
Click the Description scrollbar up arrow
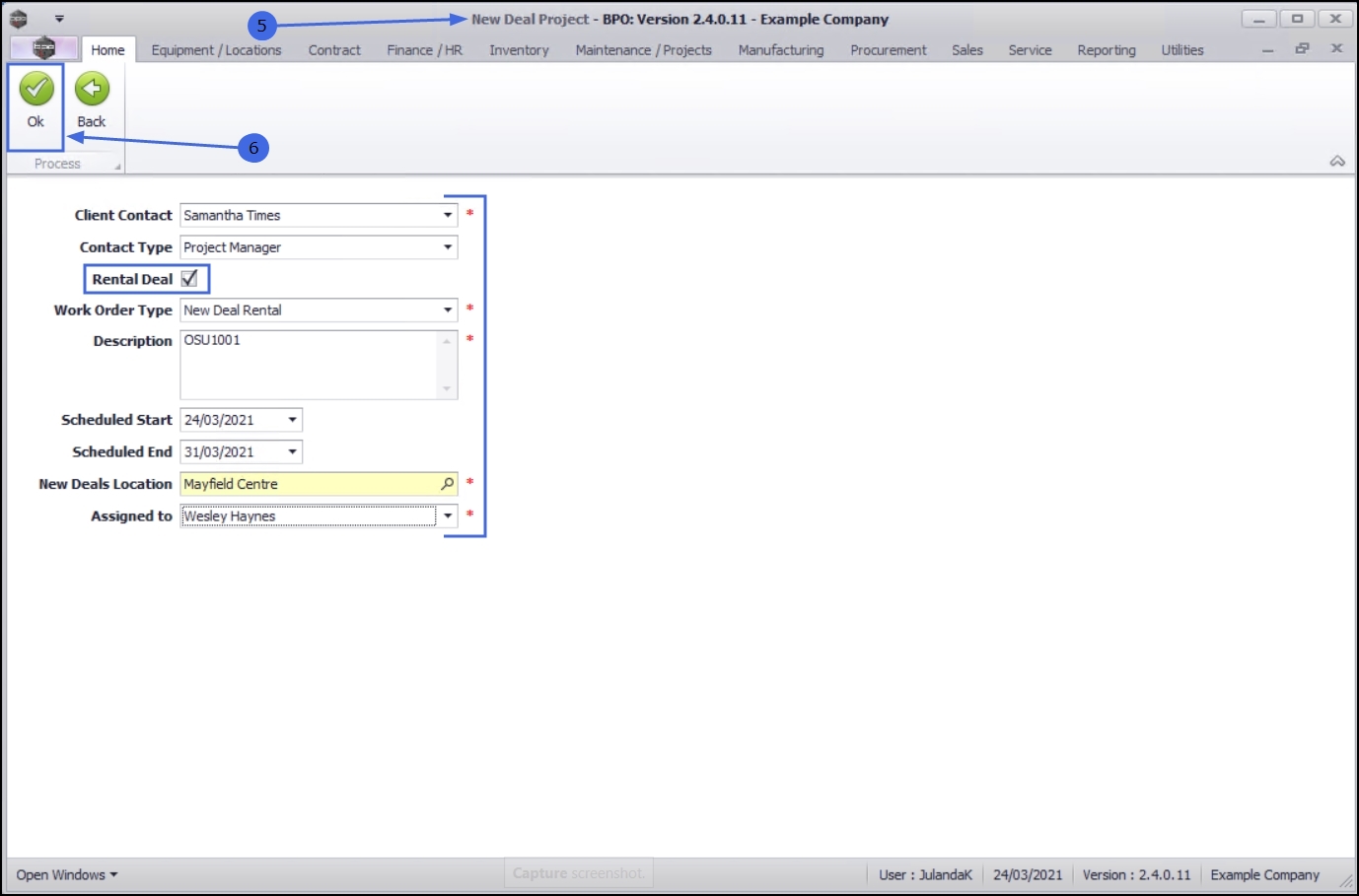pos(447,341)
